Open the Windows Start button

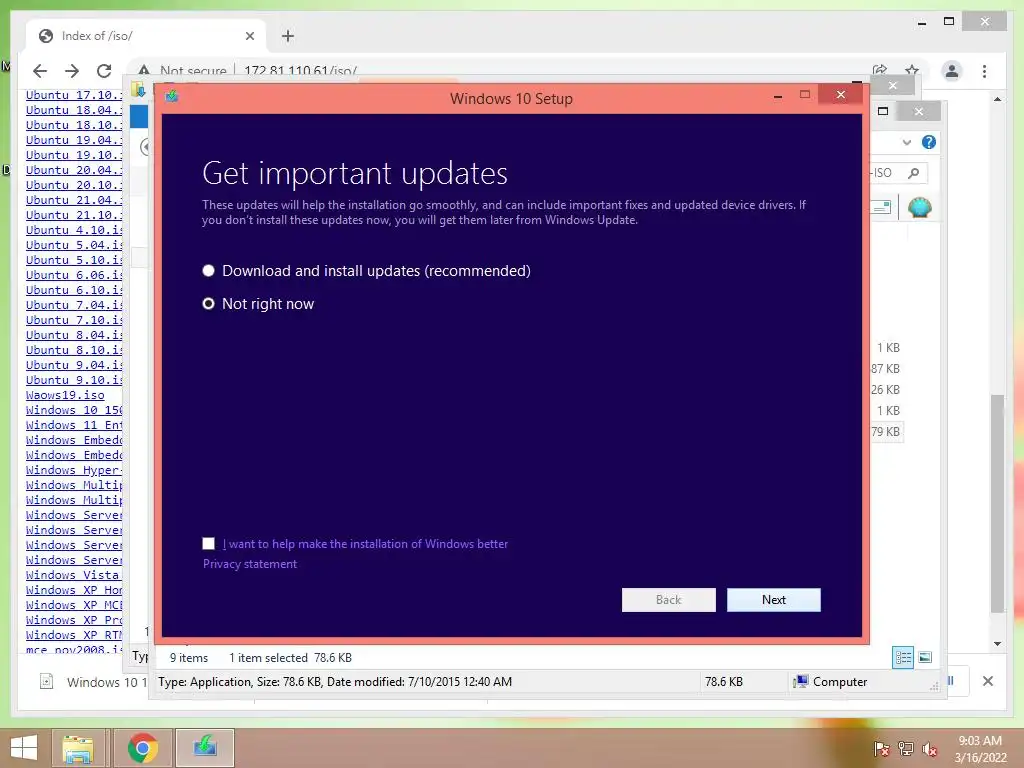24,748
